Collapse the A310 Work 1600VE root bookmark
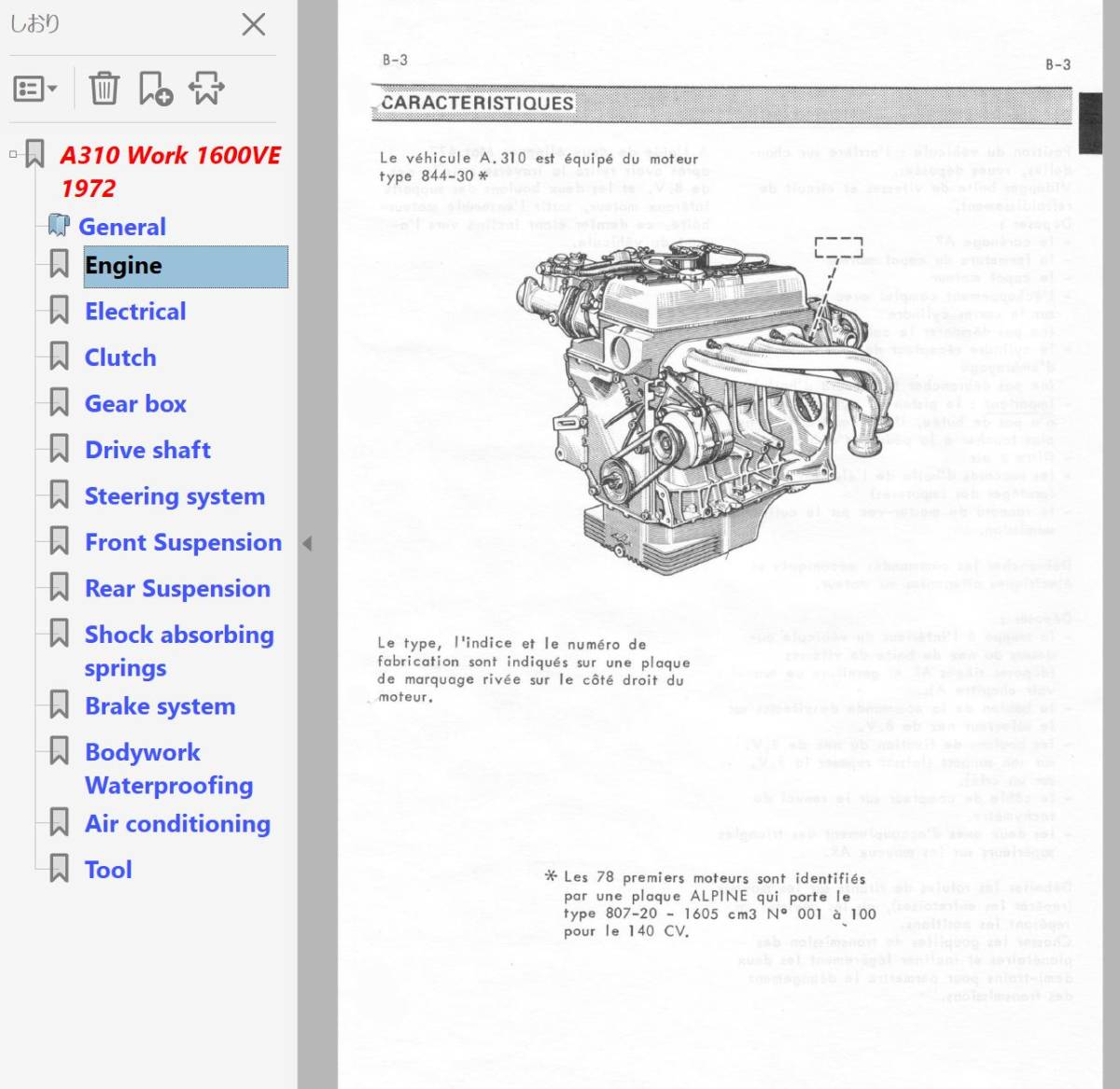The width and height of the screenshot is (1120, 1089). pyautogui.click(x=13, y=155)
